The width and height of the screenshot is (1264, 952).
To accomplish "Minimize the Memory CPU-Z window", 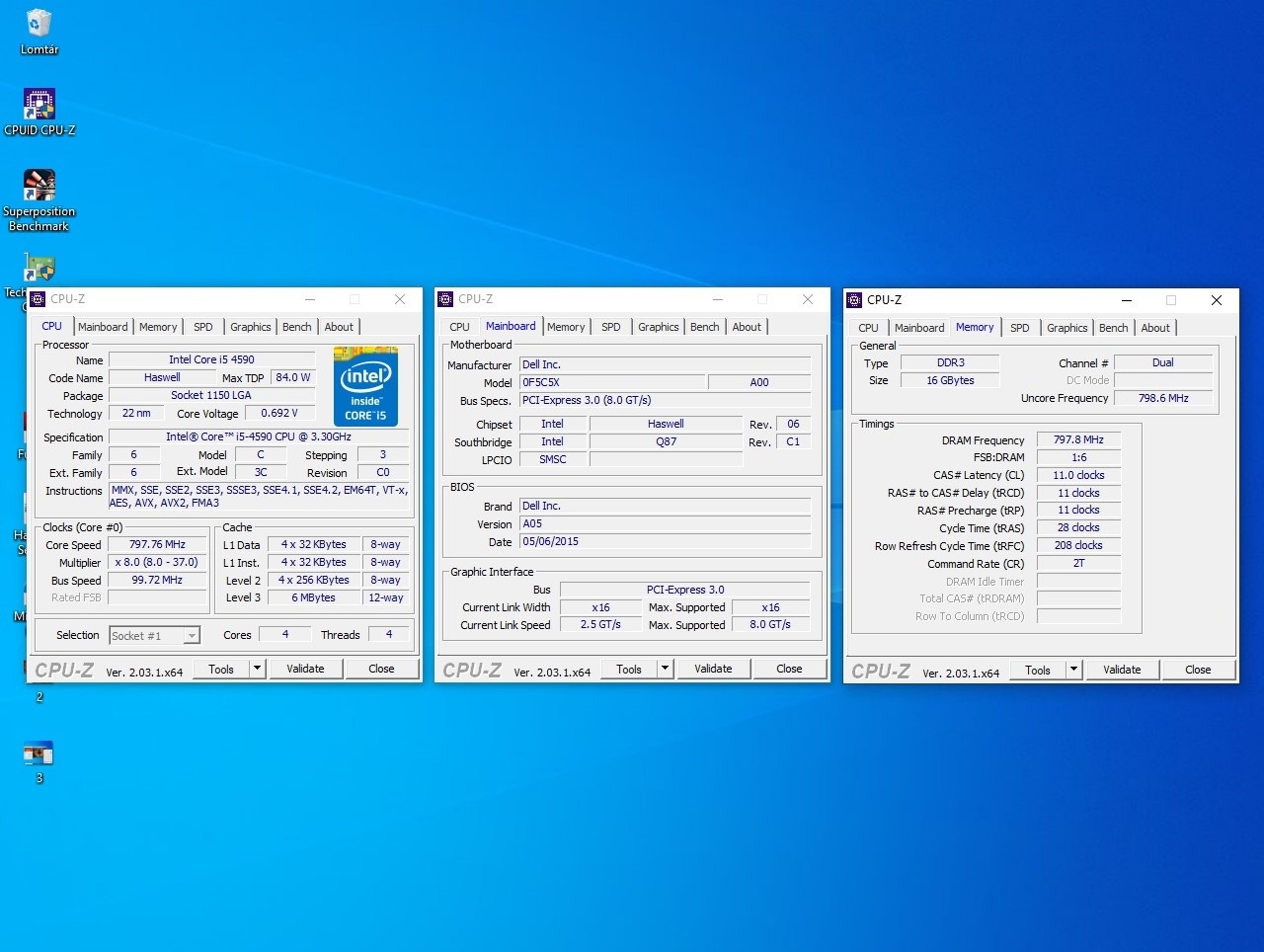I will tap(1127, 300).
